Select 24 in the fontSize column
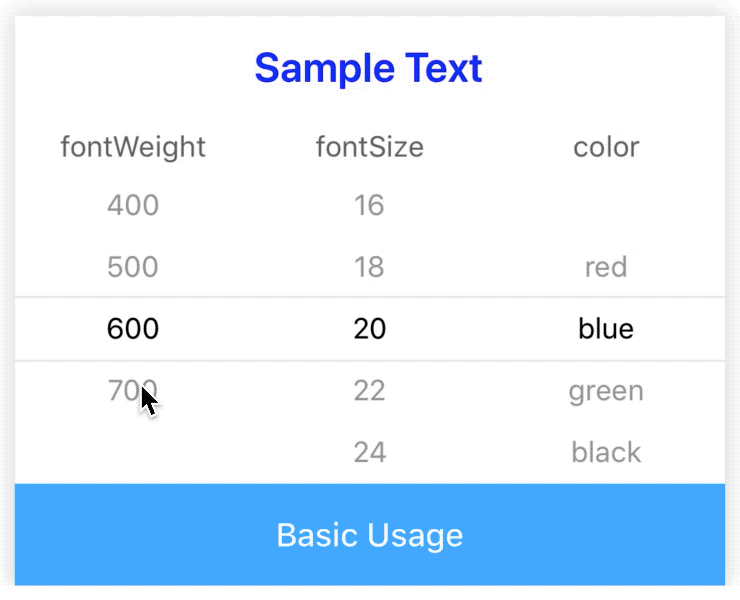Image resolution: width=740 pixels, height=600 pixels. pos(369,452)
